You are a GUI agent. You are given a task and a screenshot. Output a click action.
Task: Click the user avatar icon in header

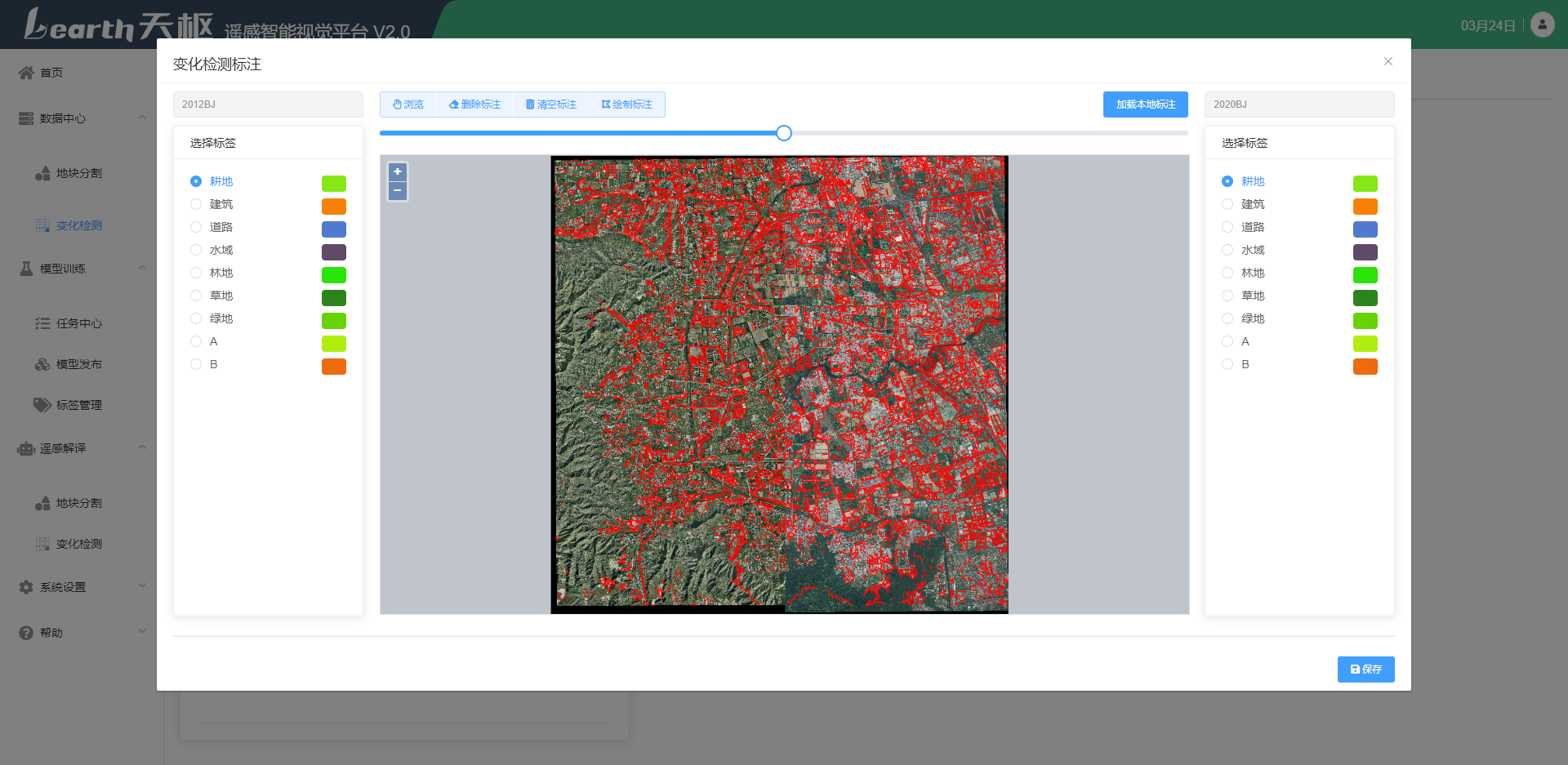[1542, 24]
